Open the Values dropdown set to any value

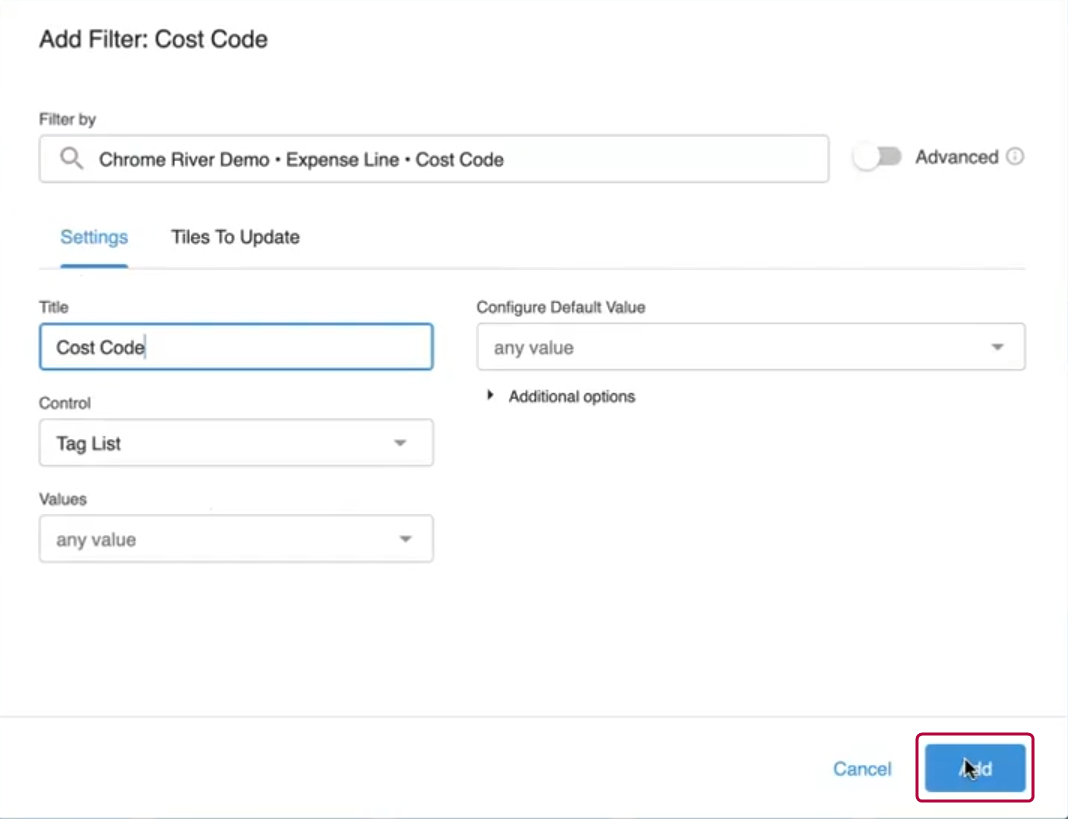tap(235, 538)
